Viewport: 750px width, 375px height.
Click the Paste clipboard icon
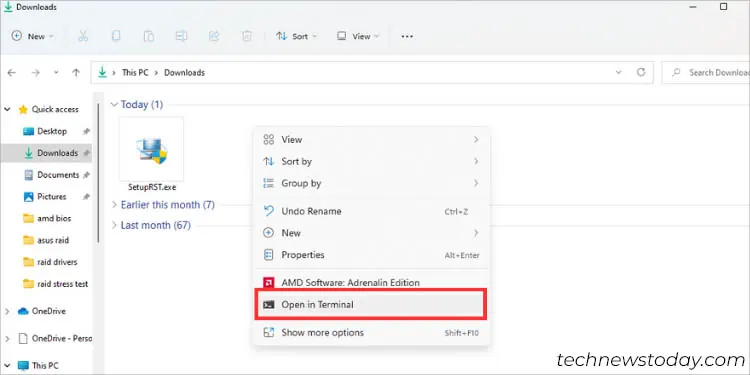click(x=149, y=36)
